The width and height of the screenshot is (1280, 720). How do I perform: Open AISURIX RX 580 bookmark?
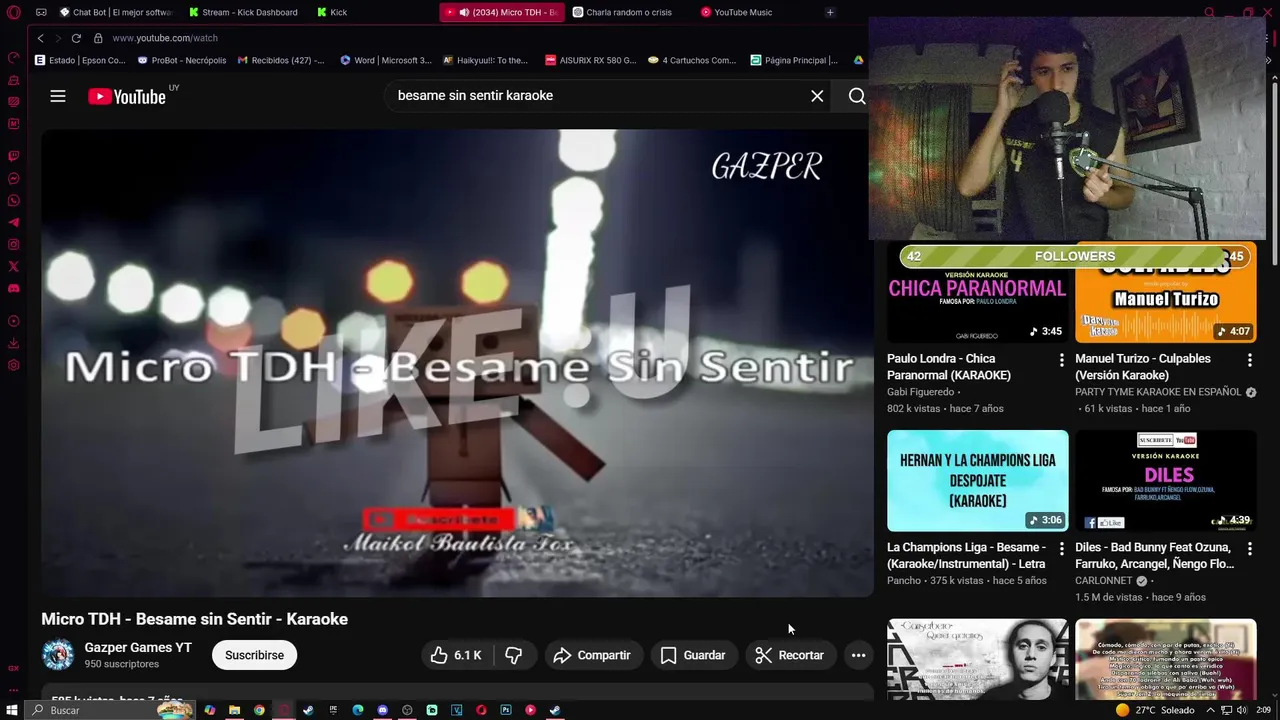click(x=591, y=60)
